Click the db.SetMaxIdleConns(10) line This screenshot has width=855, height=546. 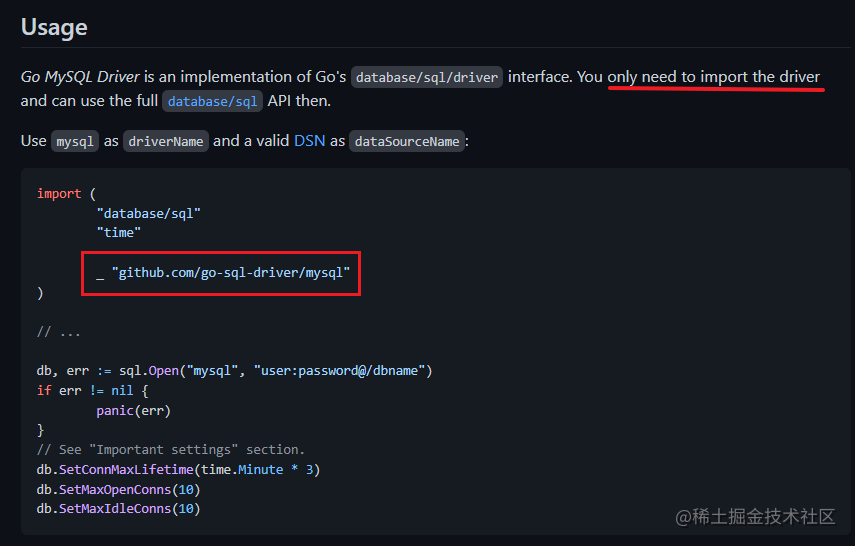click(118, 508)
